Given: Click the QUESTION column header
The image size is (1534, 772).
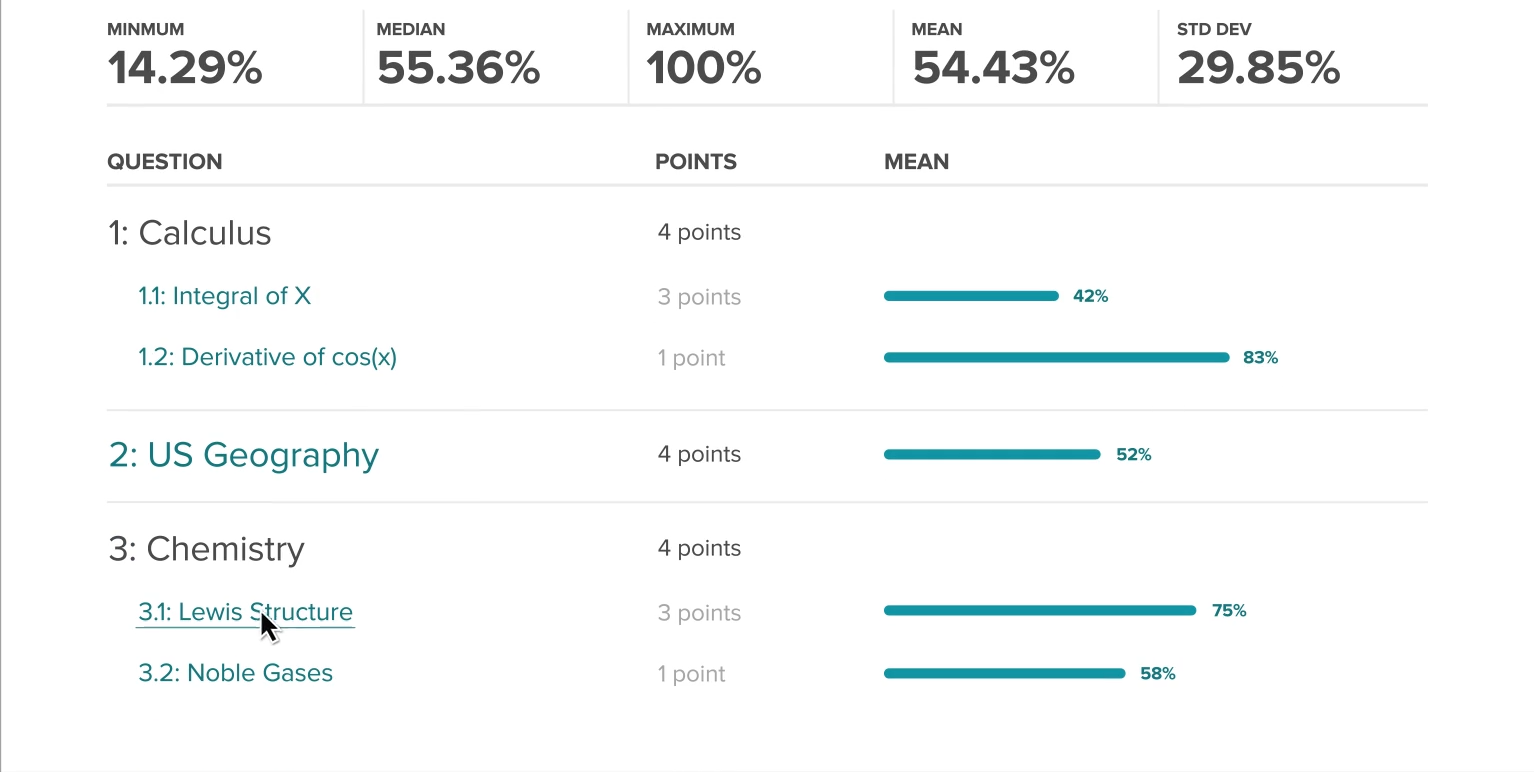Looking at the screenshot, I should pyautogui.click(x=165, y=162).
